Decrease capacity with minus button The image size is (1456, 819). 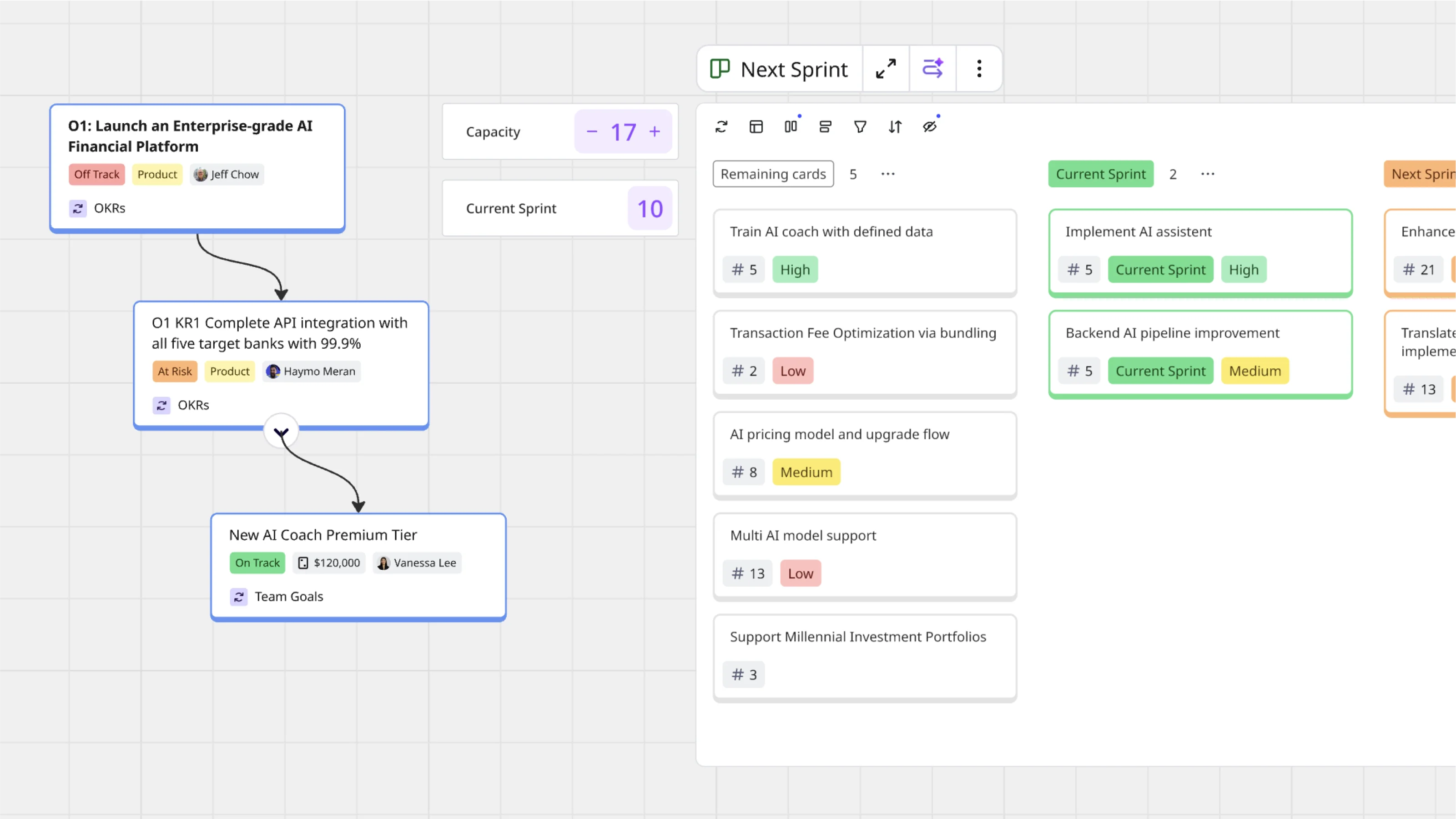592,132
